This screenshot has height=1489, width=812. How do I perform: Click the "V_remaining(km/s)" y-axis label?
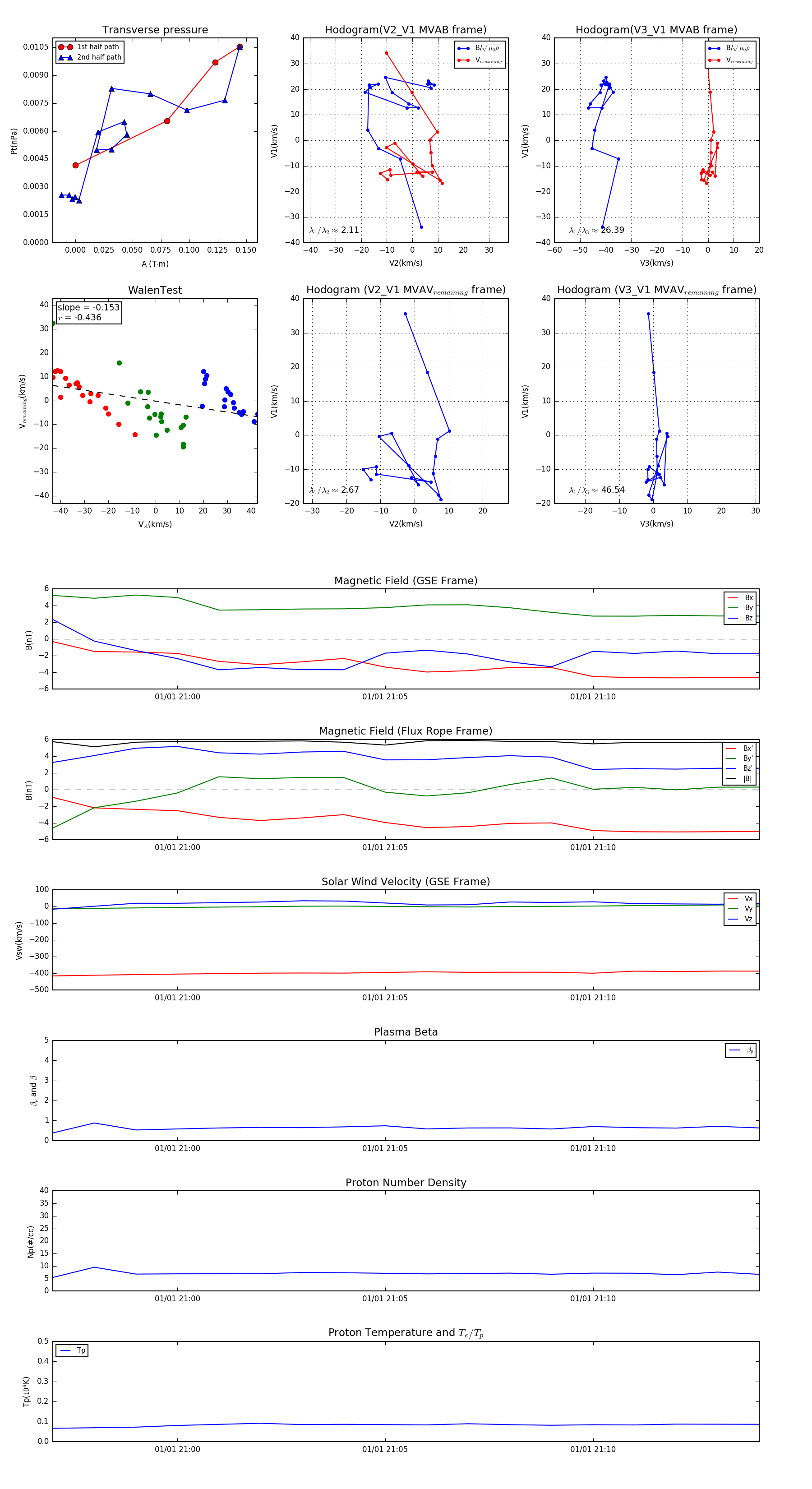pos(23,401)
